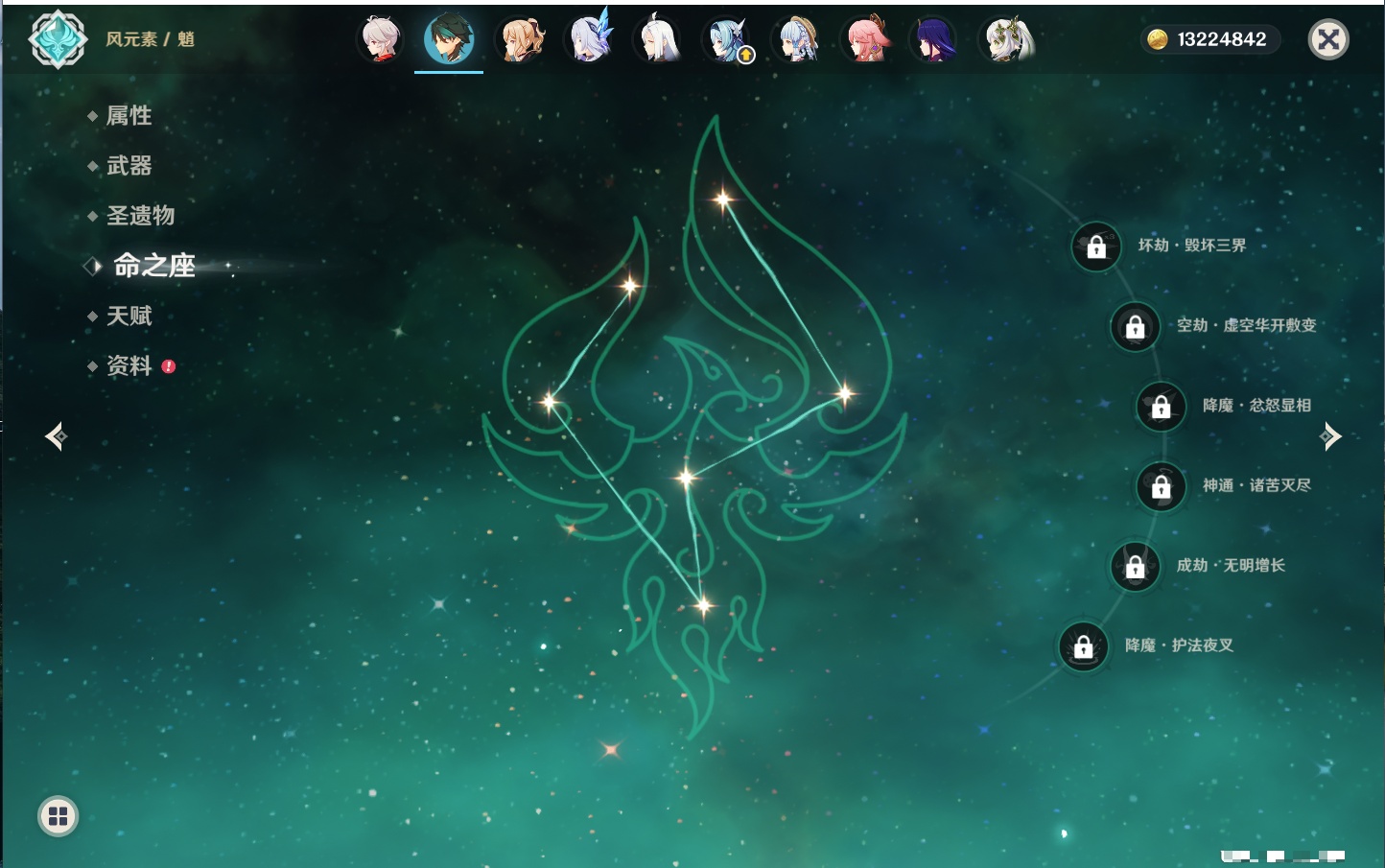This screenshot has height=868, width=1385.
Task: Click the Anemo element emblem icon
Action: (58, 39)
